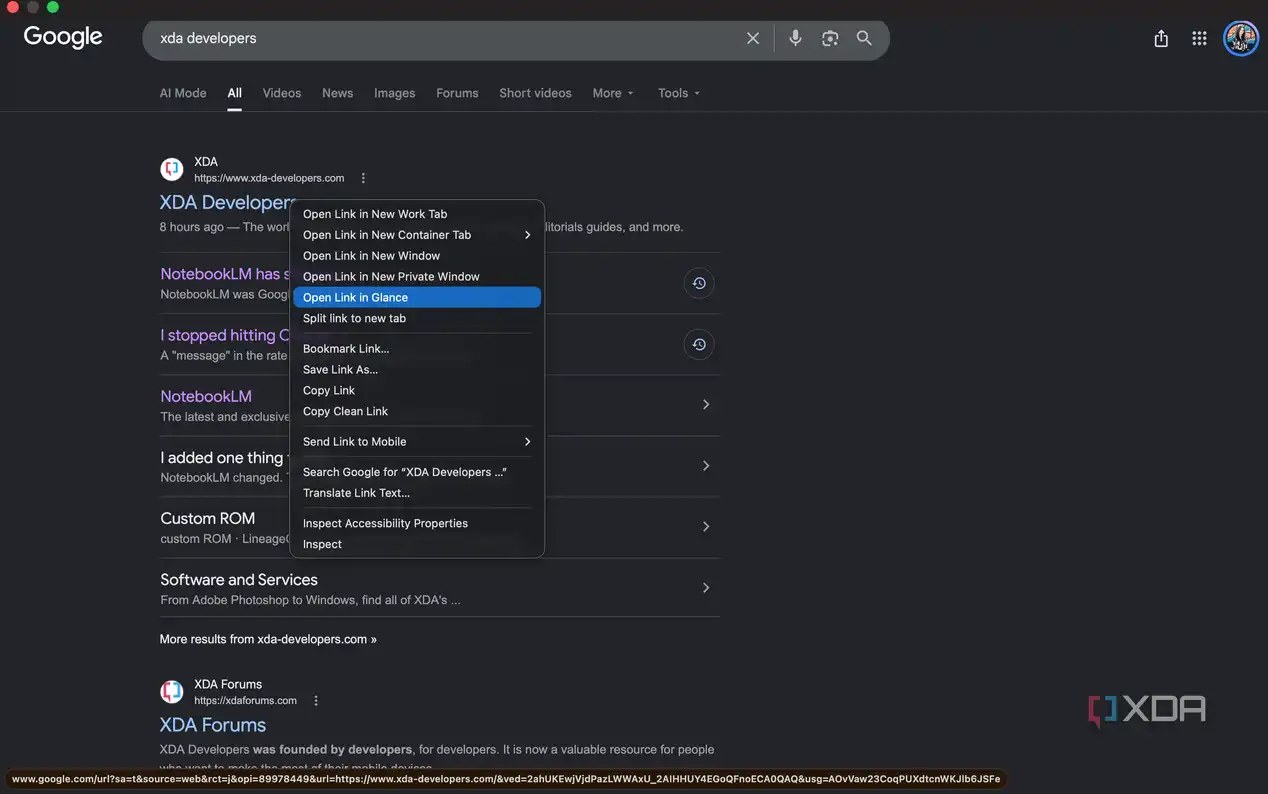Open Google Lens image search icon
Screen dimensions: 1268x794
pos(830,38)
